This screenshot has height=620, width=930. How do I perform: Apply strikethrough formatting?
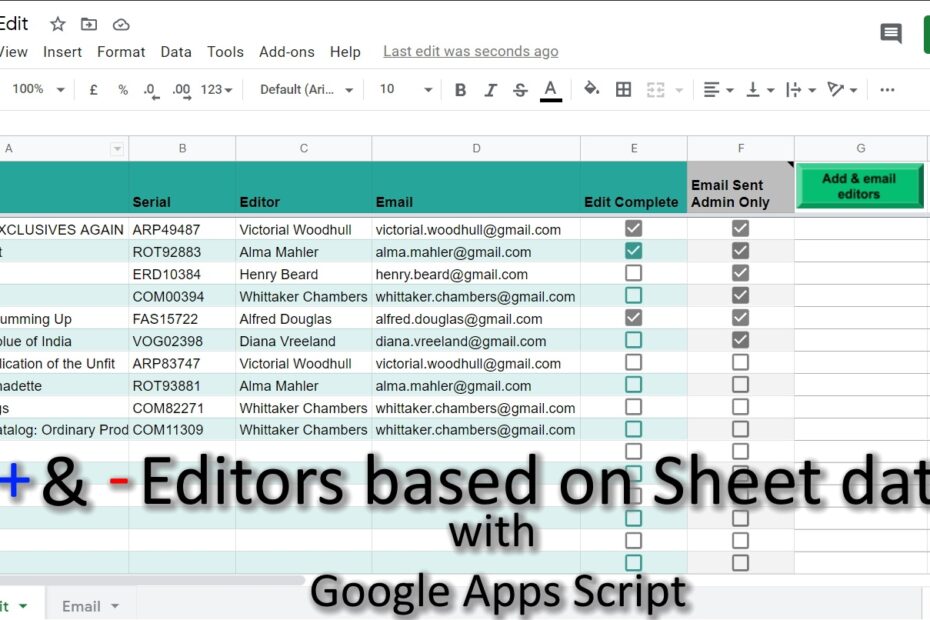click(520, 90)
